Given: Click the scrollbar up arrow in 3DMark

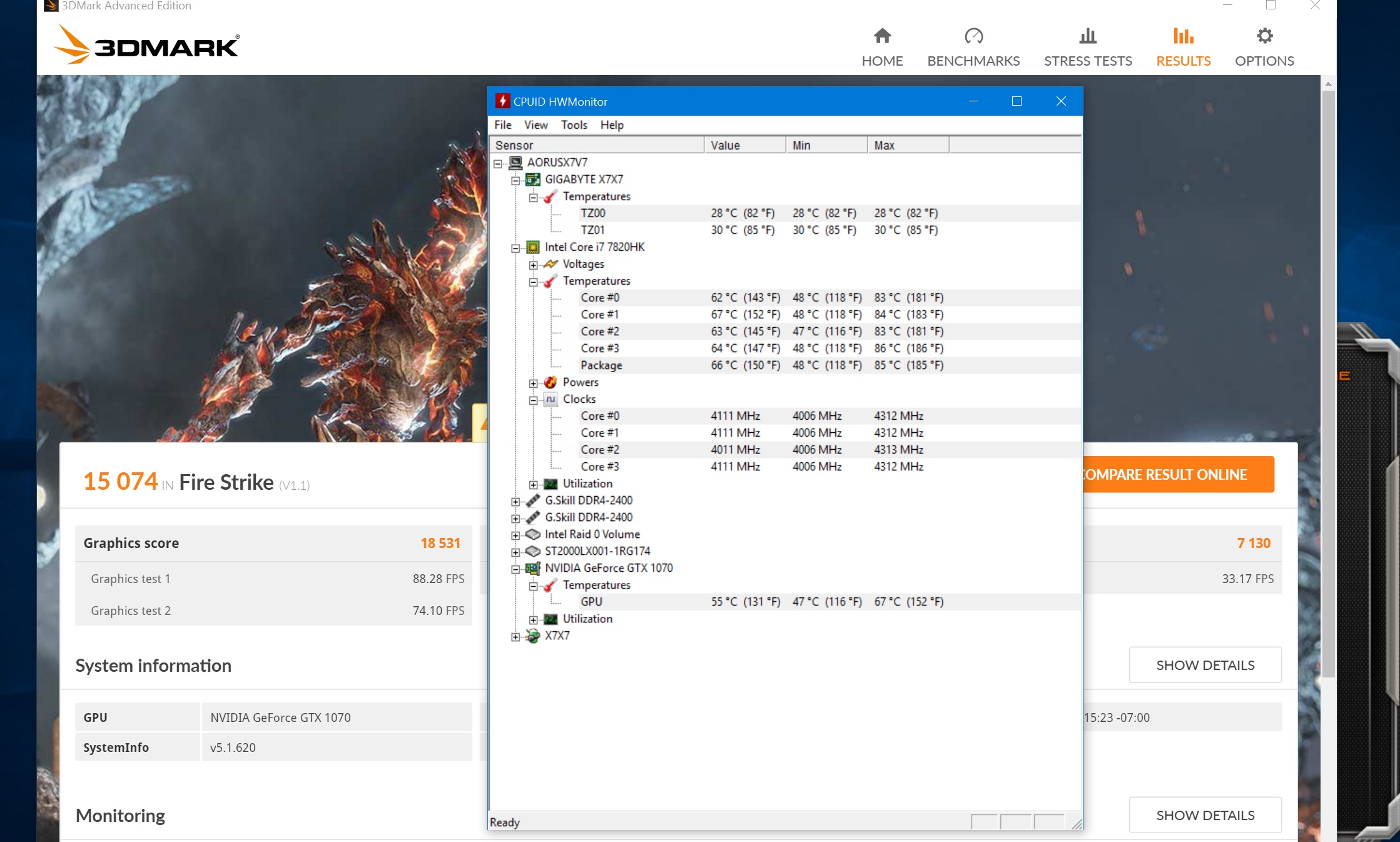Looking at the screenshot, I should tap(1328, 83).
